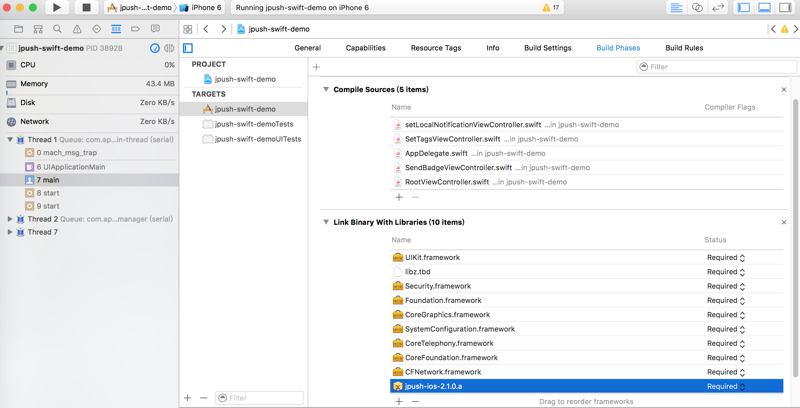
Task: Run the project with the Play button
Action: (57, 8)
